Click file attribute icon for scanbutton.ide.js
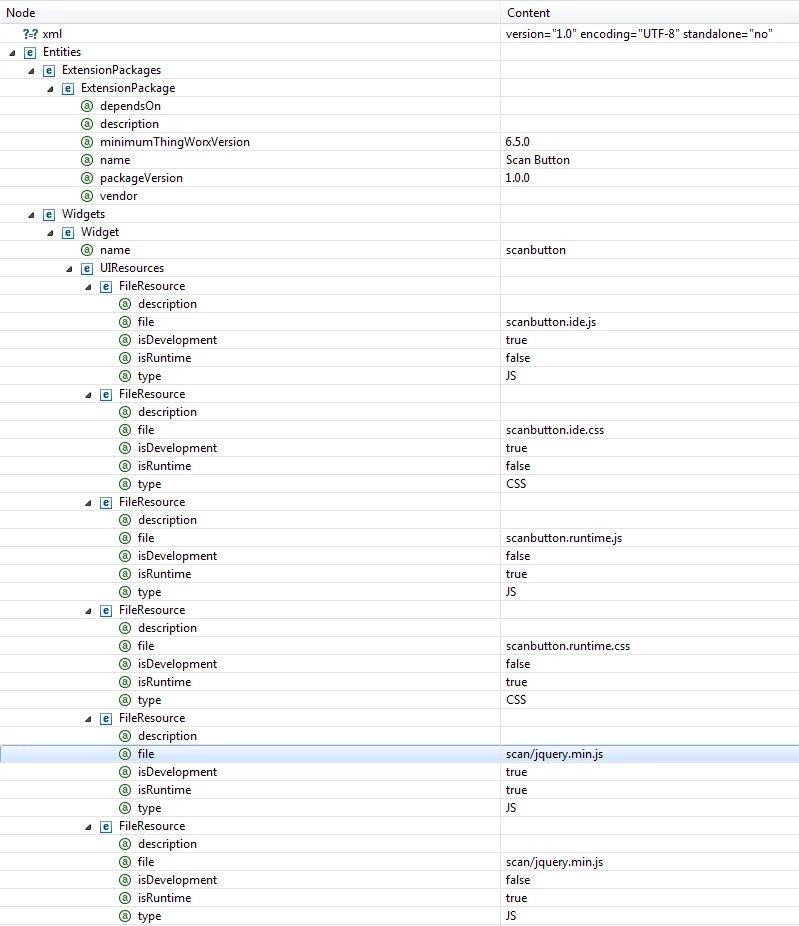 click(x=125, y=322)
